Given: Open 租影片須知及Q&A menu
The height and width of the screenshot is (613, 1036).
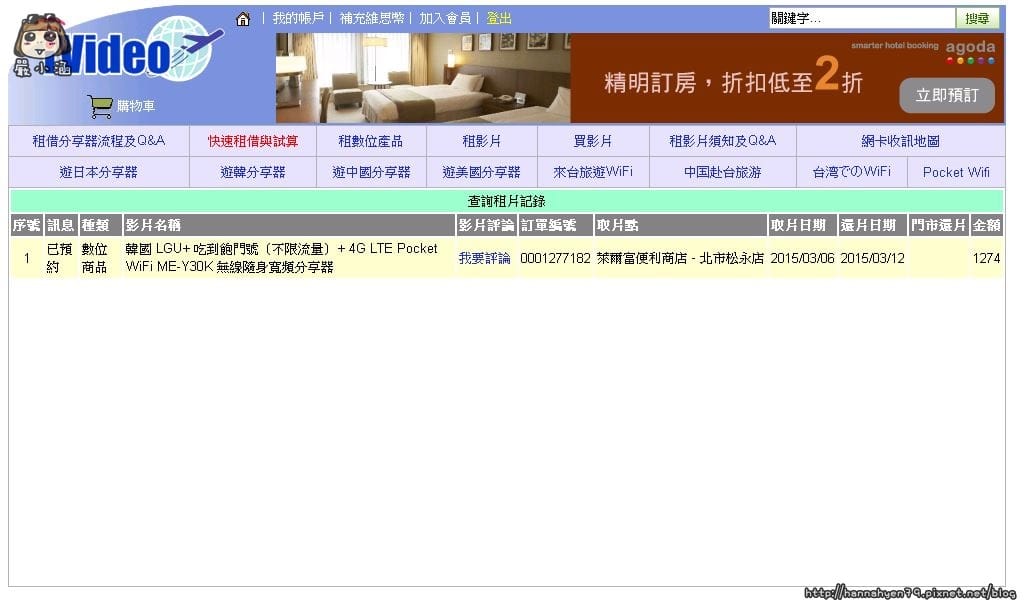Looking at the screenshot, I should (x=723, y=141).
